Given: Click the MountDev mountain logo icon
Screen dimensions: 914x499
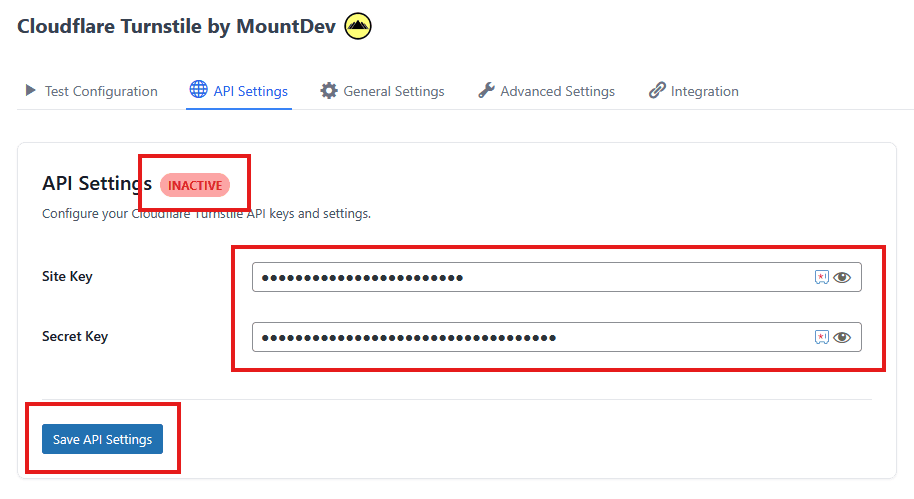Looking at the screenshot, I should [358, 26].
